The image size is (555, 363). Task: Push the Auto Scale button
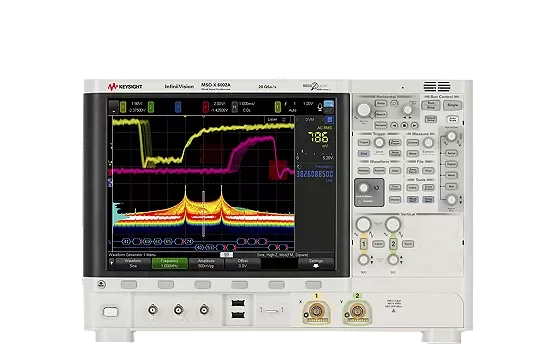point(453,119)
